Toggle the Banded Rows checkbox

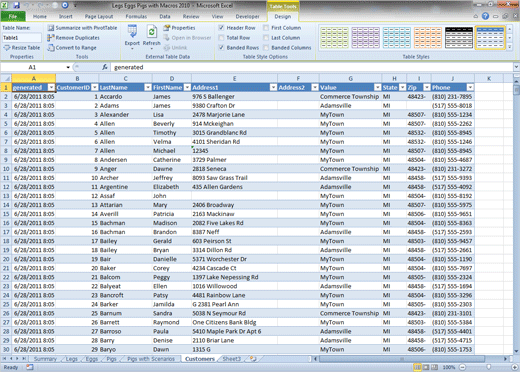(221, 48)
